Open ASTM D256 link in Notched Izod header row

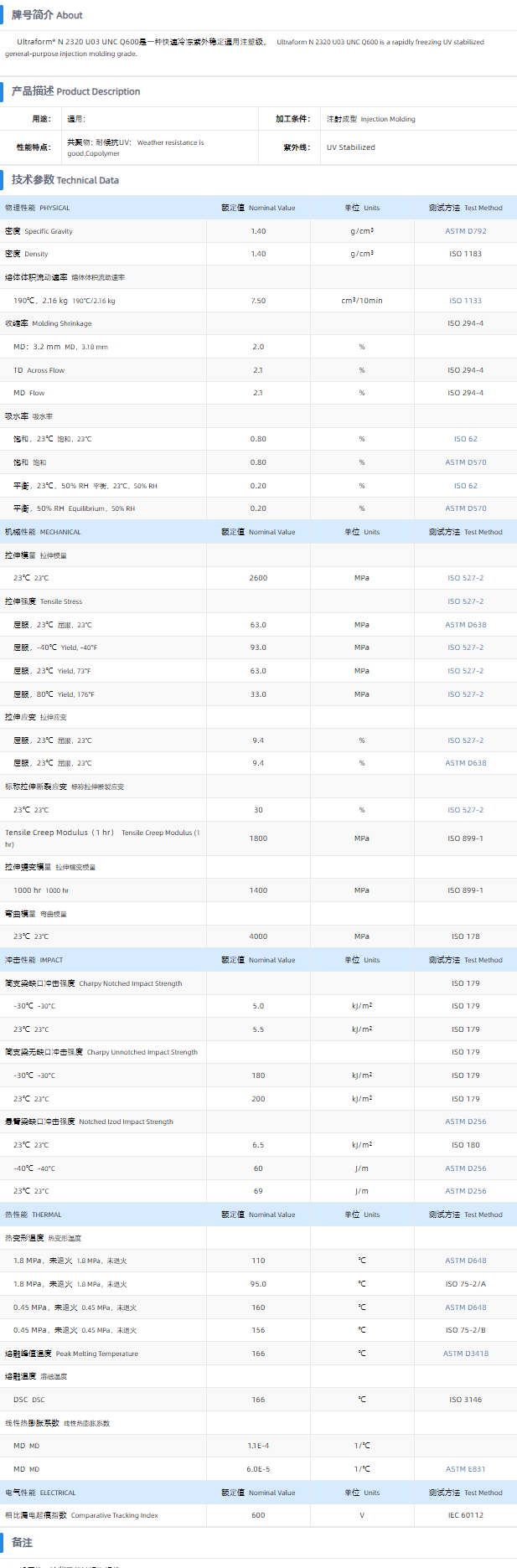465,1122
